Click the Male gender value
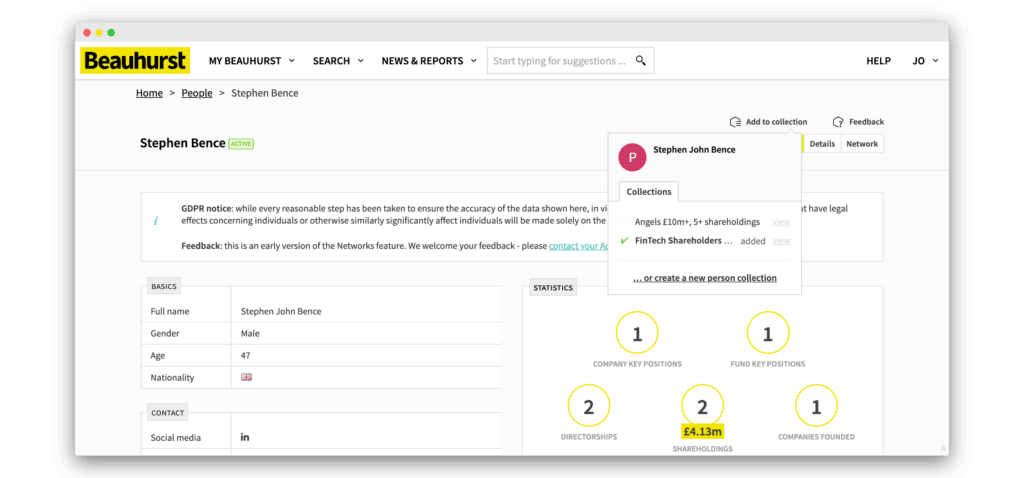 [x=250, y=334]
